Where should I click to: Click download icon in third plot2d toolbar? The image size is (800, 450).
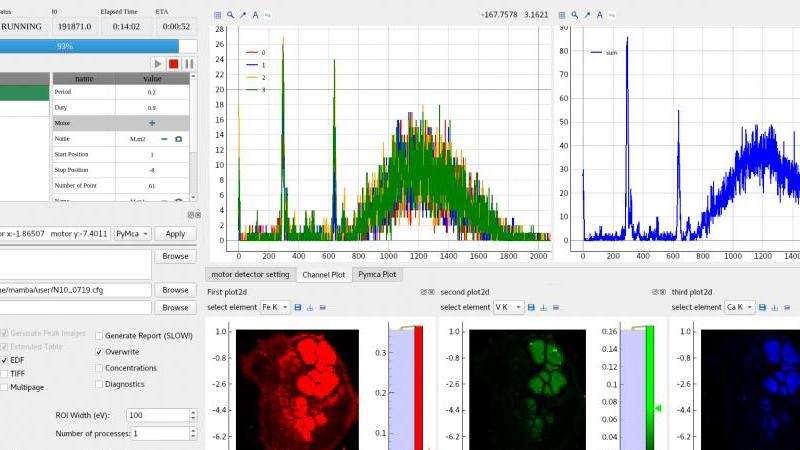click(774, 307)
